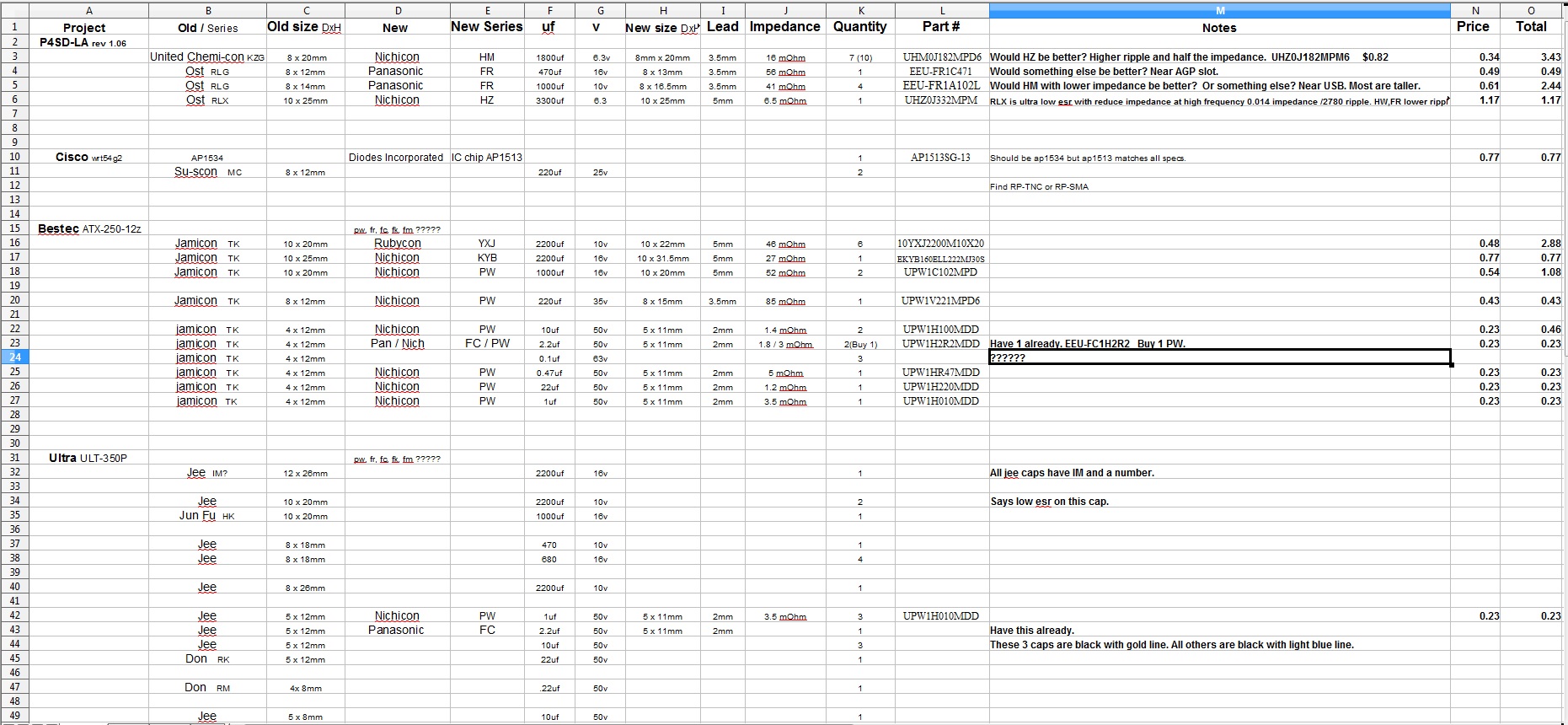Click the 'UPW1V221MPD6' part number cell
Viewport: 1568px width, 725px height.
pos(940,301)
